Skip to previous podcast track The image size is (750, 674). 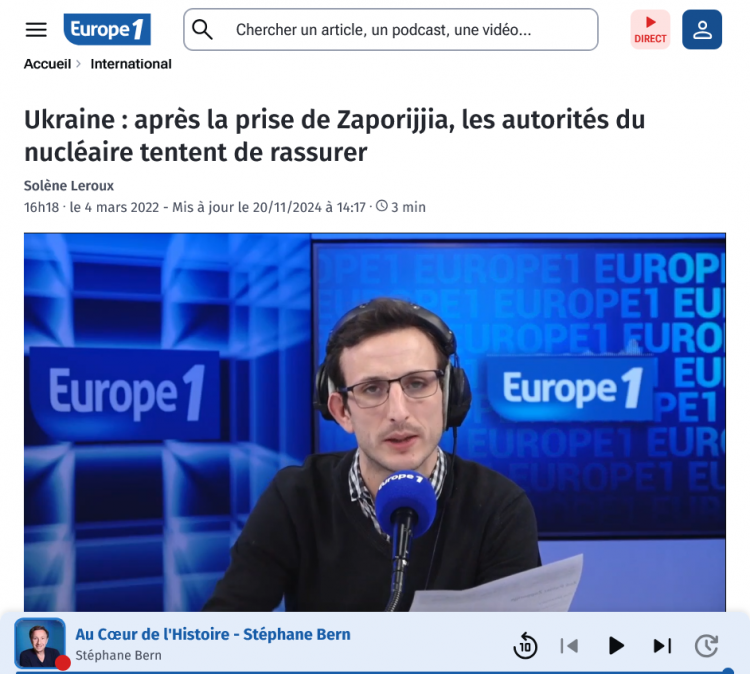point(569,646)
